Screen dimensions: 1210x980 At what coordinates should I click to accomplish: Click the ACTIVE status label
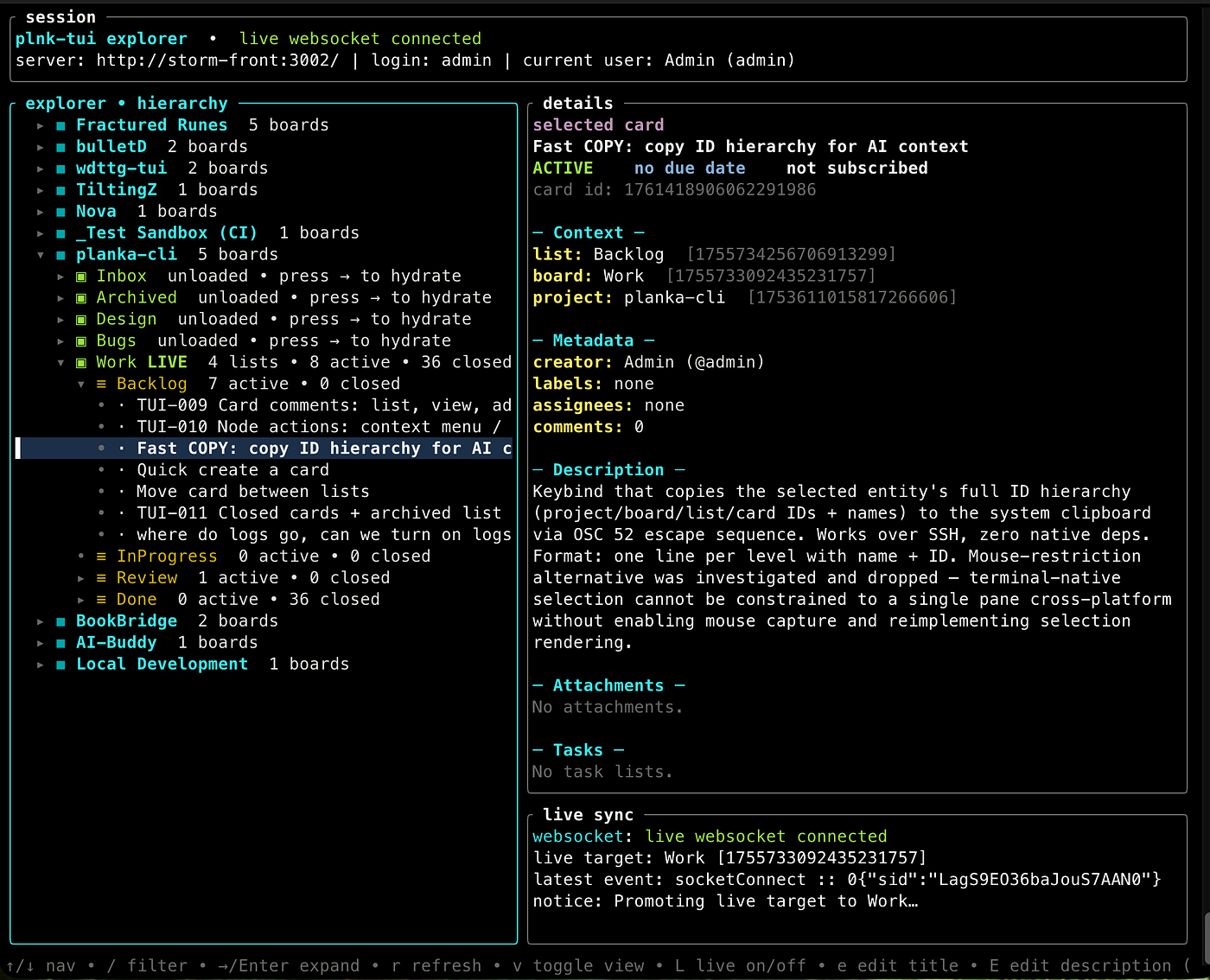pyautogui.click(x=563, y=169)
